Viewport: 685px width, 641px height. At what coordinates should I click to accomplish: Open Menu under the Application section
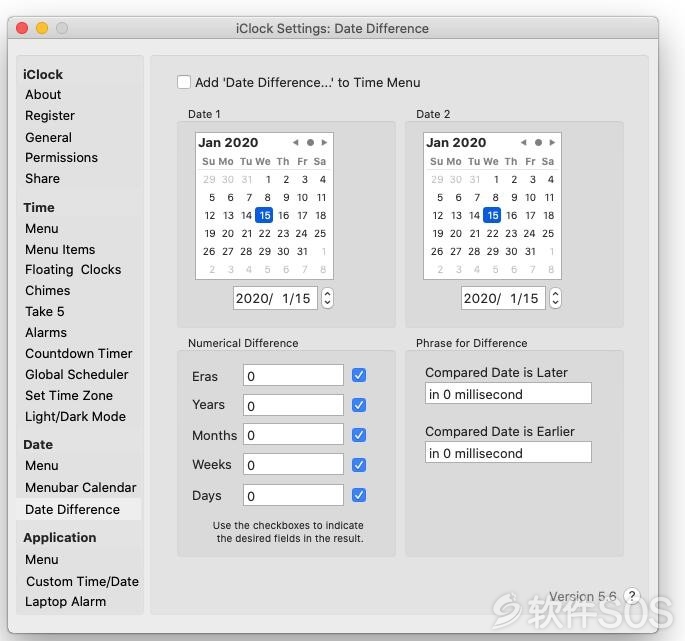[x=42, y=559]
